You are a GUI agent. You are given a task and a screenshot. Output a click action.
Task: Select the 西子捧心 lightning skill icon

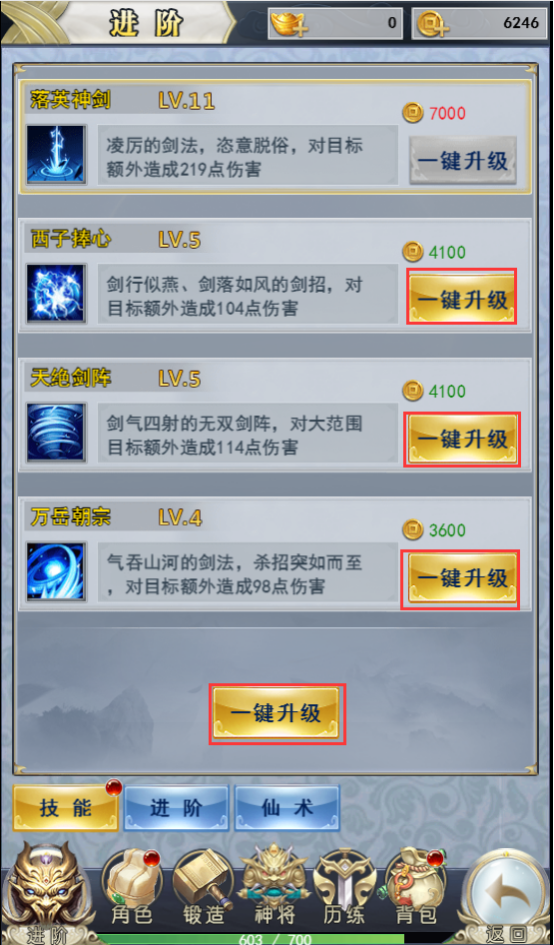tap(56, 294)
